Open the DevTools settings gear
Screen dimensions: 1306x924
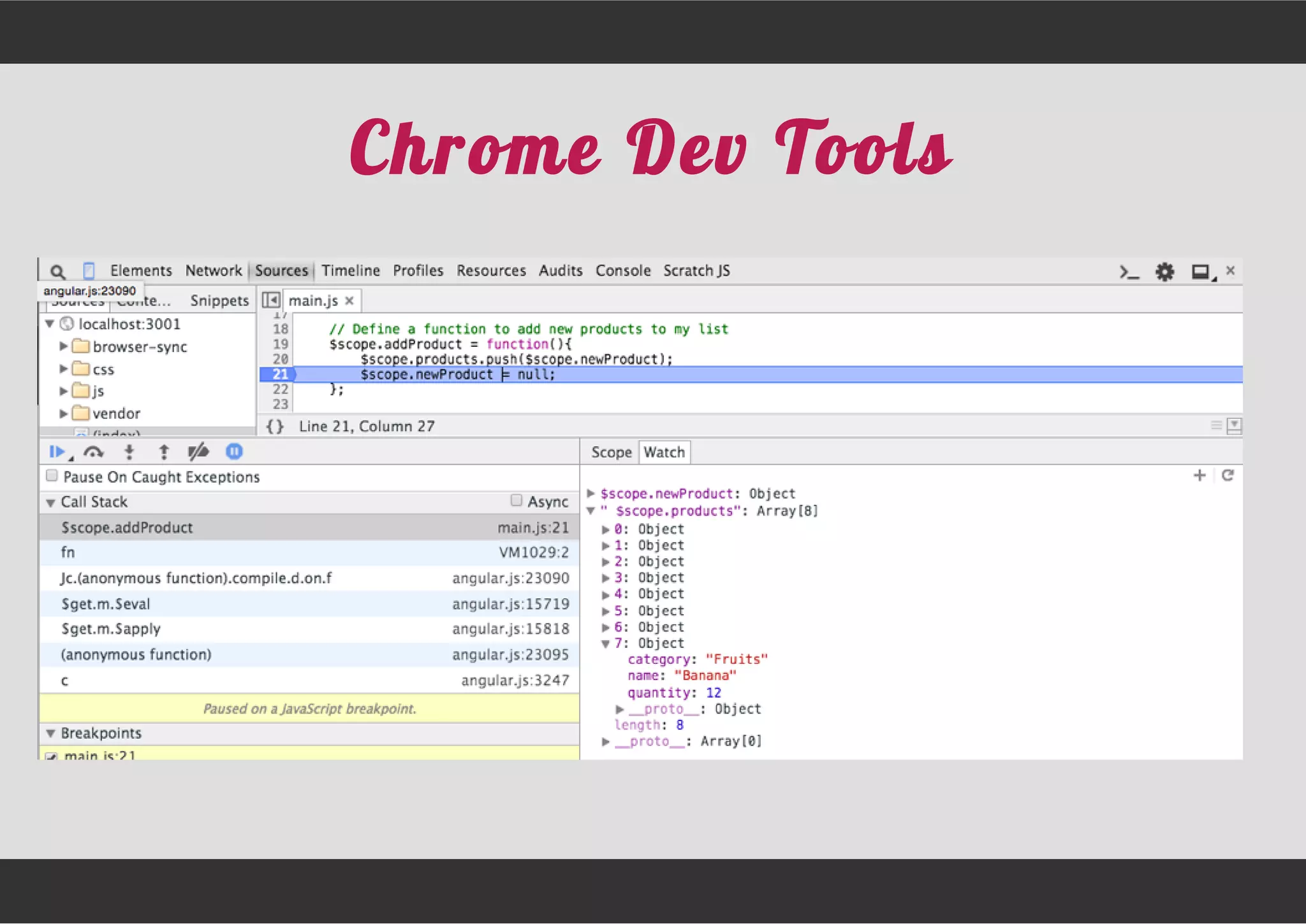coord(1164,272)
